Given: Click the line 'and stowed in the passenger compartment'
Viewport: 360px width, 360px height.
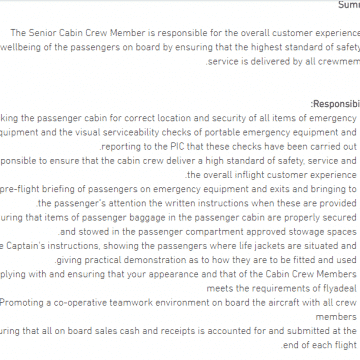Looking at the screenshot, I should coord(208,231).
